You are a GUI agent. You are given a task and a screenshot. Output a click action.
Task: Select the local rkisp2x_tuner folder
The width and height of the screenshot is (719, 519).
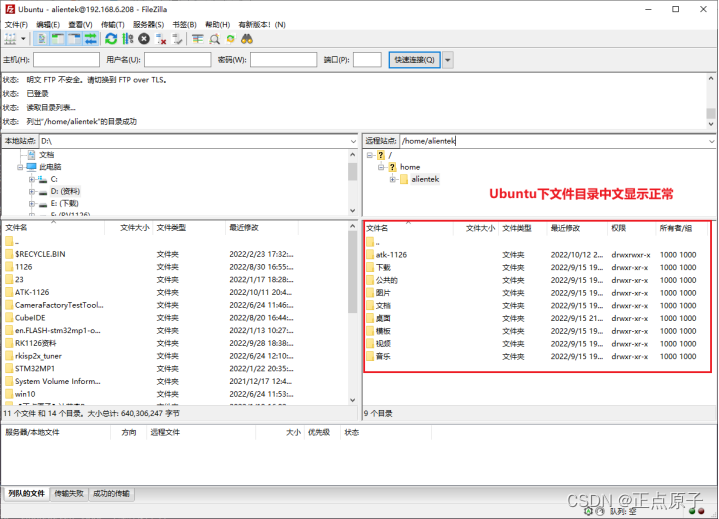[x=38, y=356]
